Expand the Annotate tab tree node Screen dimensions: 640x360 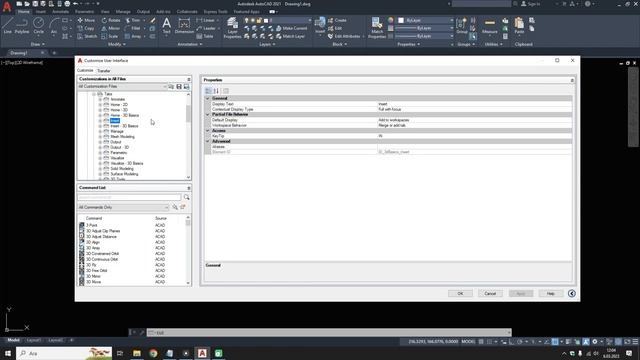pyautogui.click(x=100, y=99)
